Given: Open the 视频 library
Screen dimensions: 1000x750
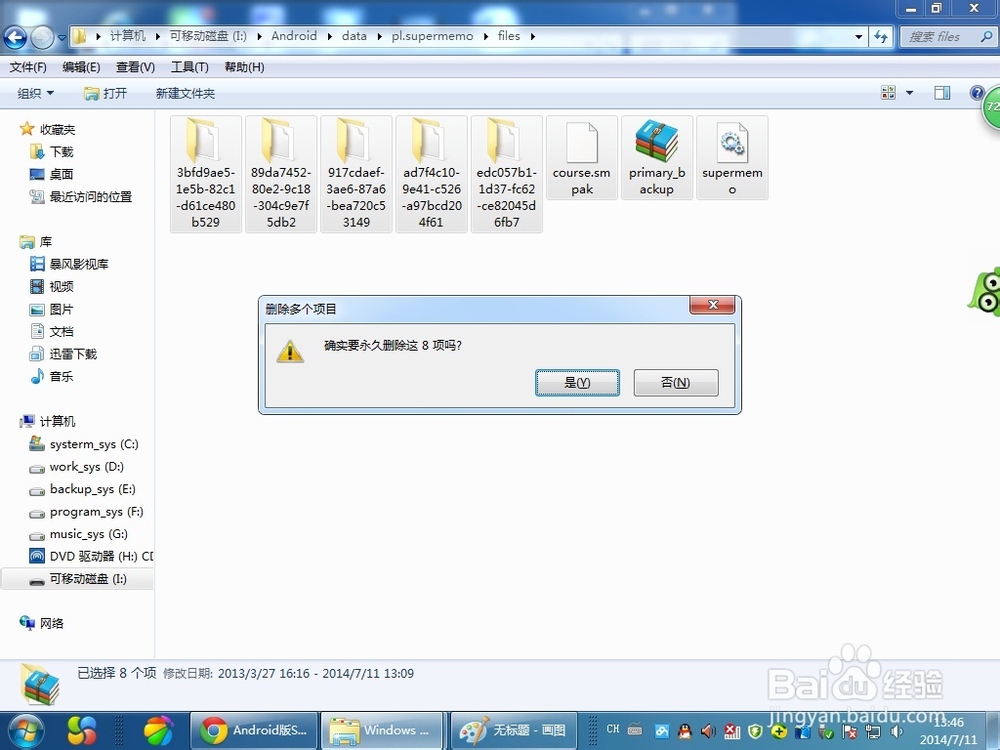Looking at the screenshot, I should [x=61, y=286].
